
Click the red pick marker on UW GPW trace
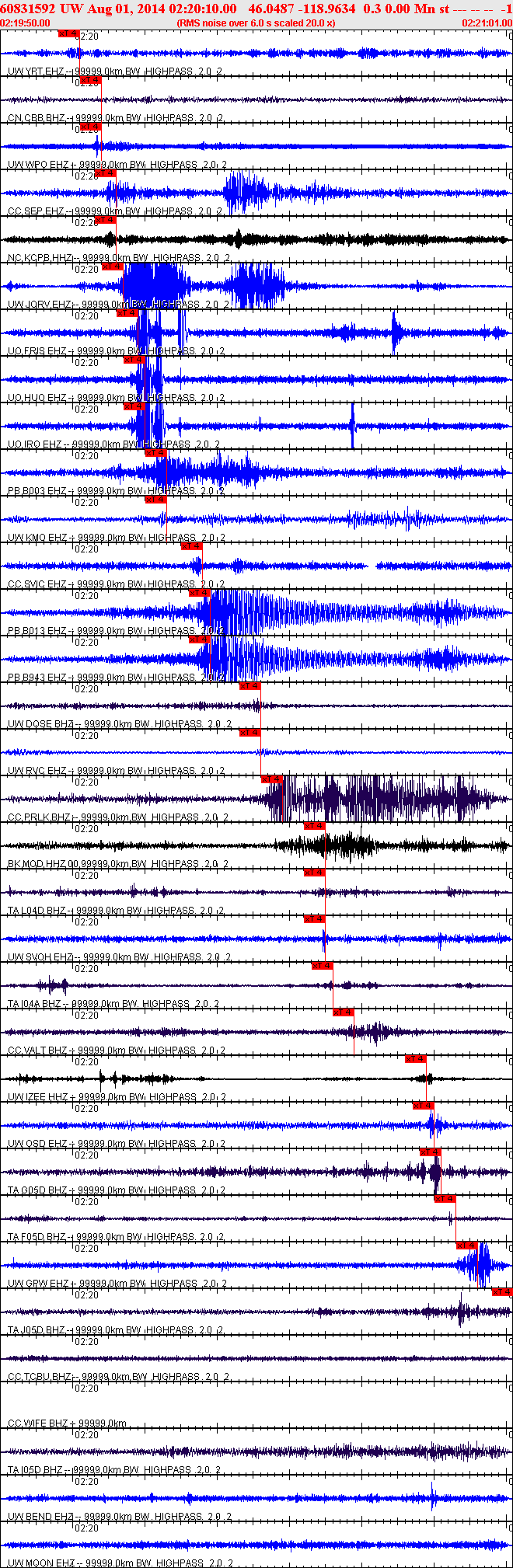click(466, 1246)
